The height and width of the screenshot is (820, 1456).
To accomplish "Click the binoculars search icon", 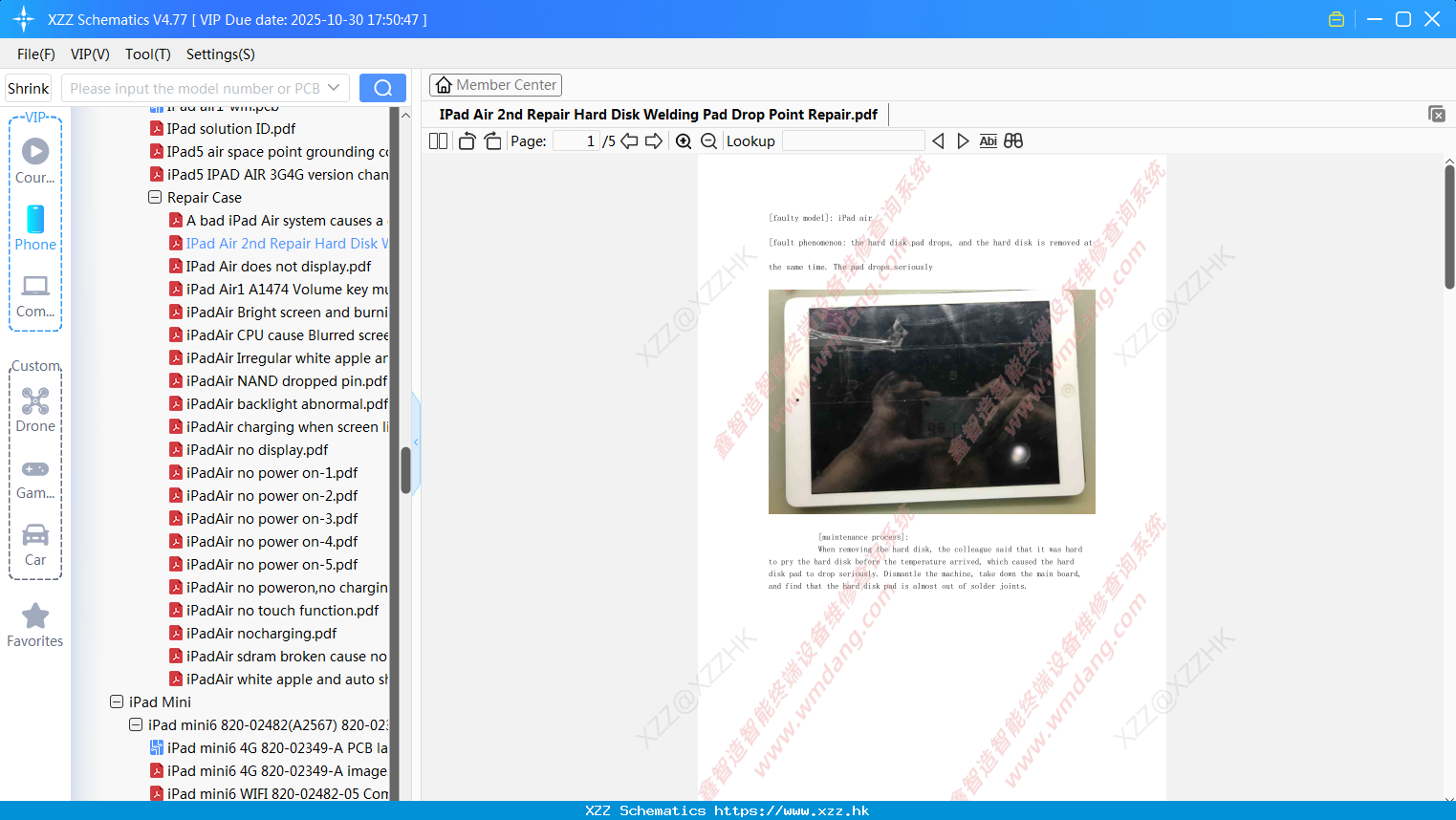I will [x=1013, y=141].
